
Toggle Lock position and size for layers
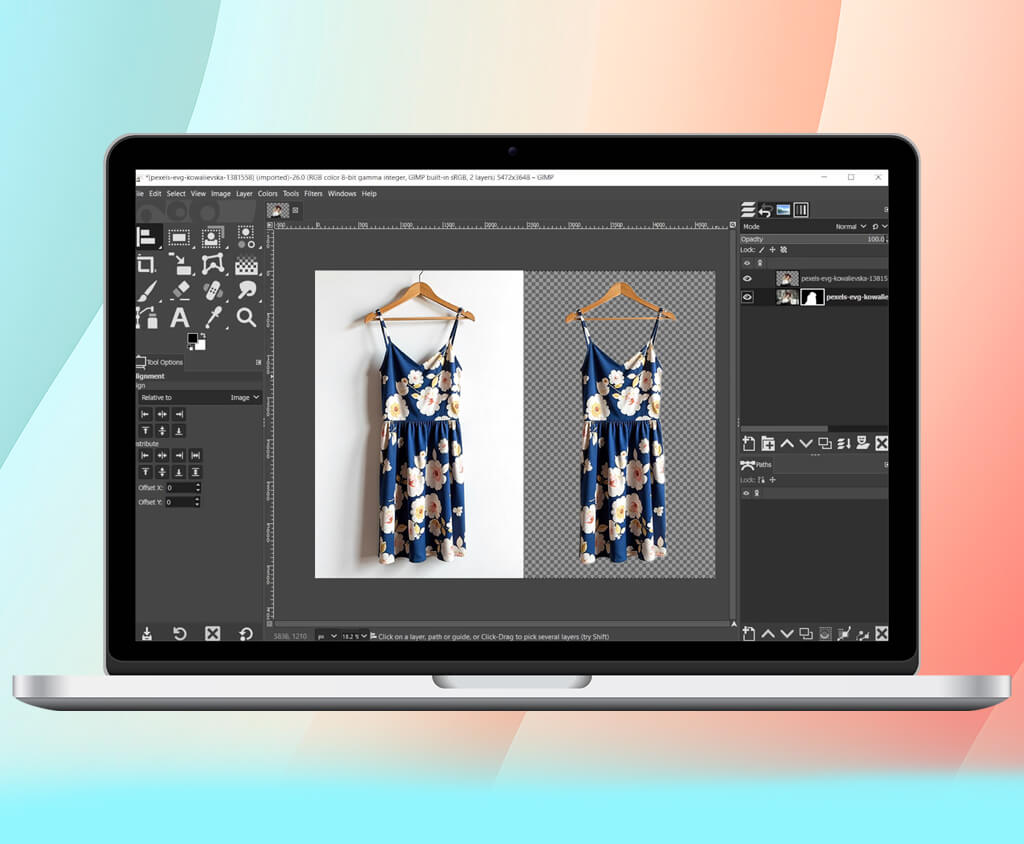[x=773, y=250]
